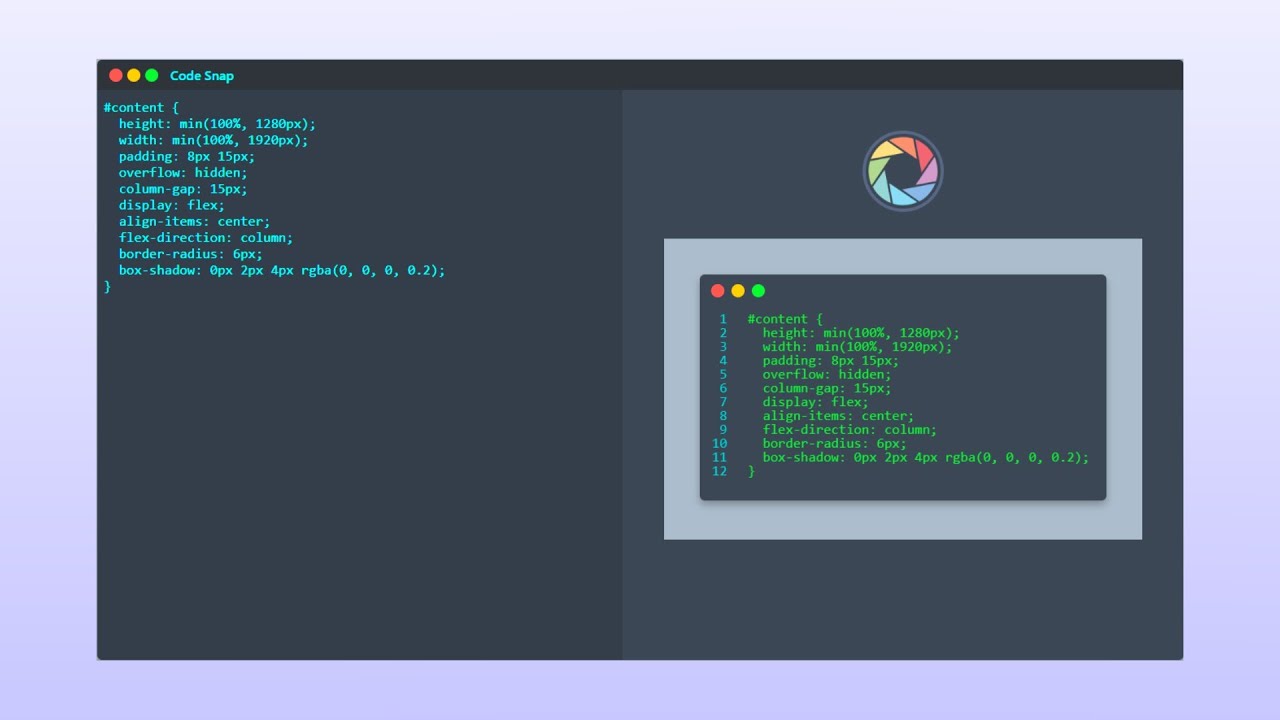The image size is (1280, 720).
Task: Click the green column-gap line in the preview
Action: pos(827,388)
